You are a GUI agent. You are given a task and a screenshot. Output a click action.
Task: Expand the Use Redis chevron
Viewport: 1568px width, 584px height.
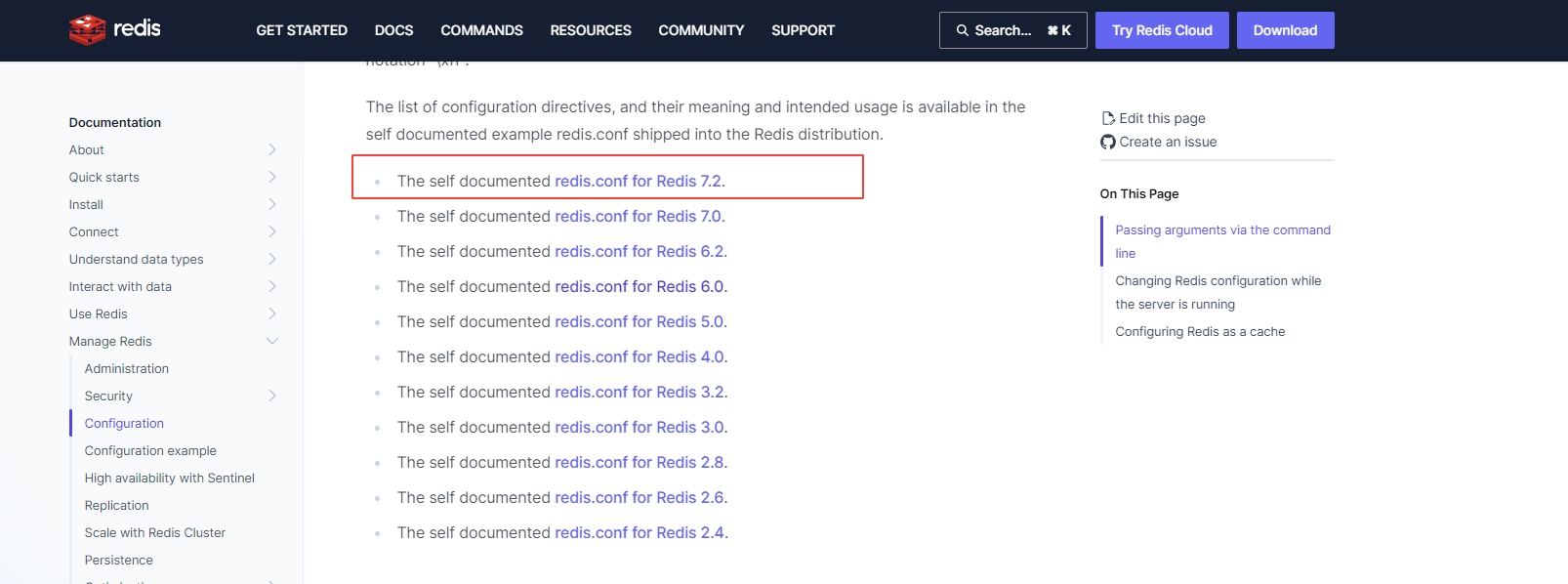[x=272, y=313]
